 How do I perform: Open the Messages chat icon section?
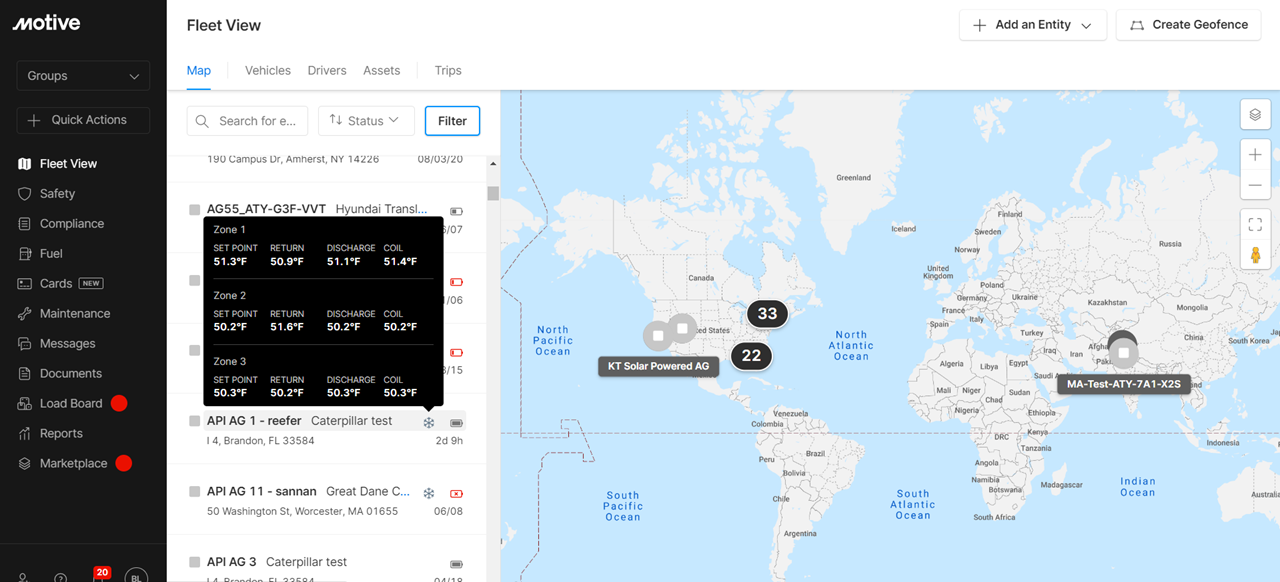click(x=25, y=343)
